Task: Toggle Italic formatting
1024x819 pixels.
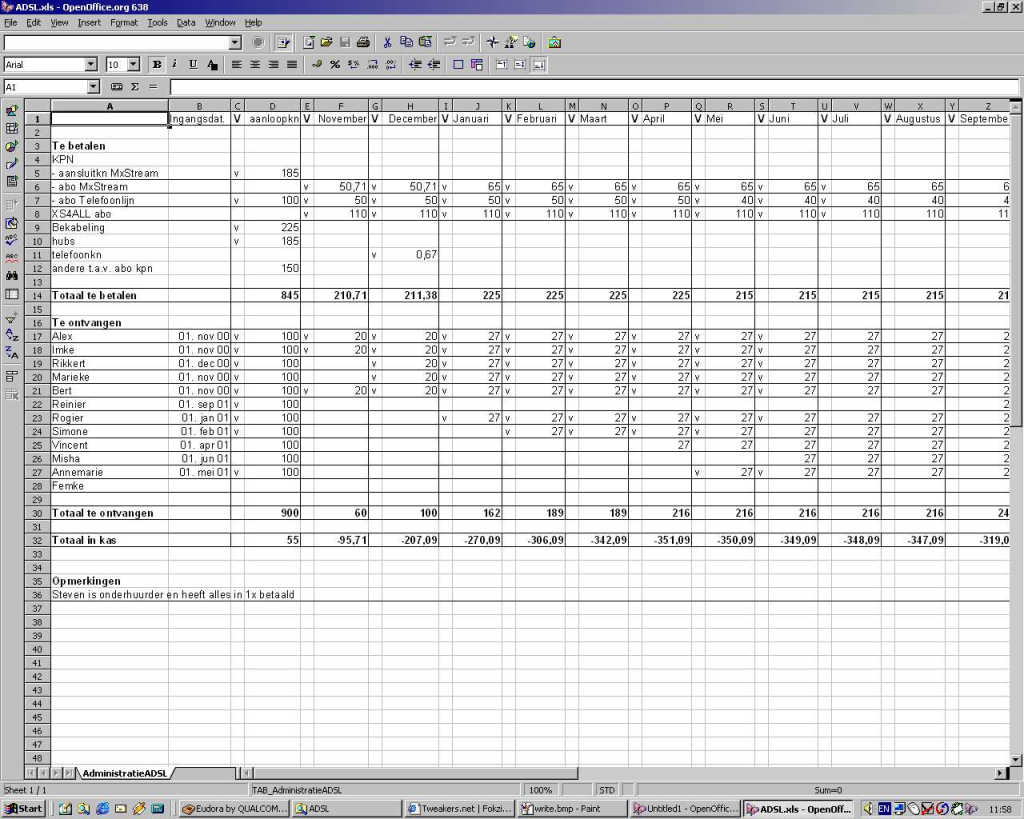Action: [x=174, y=65]
